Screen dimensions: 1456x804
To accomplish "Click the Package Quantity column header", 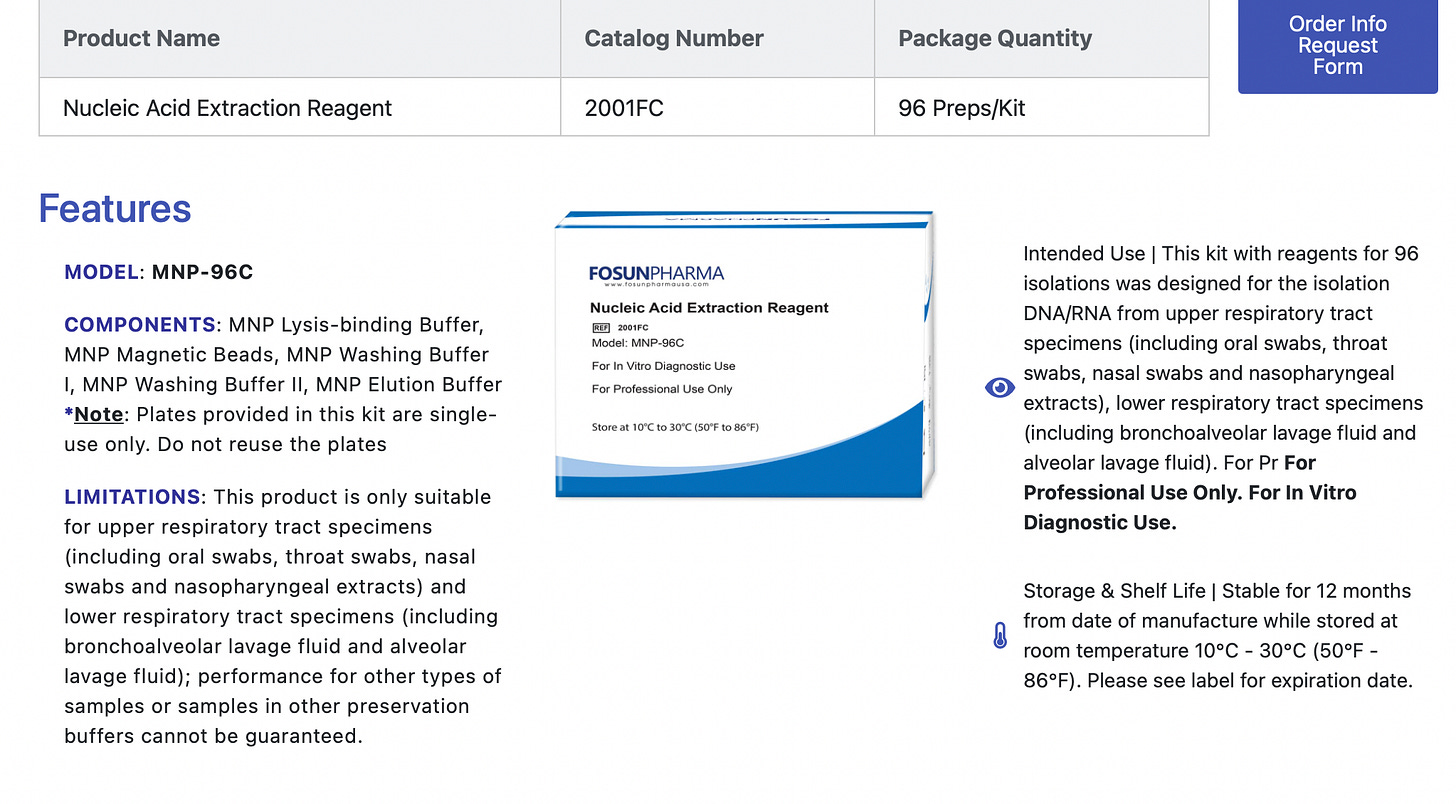I will 1041,39.
